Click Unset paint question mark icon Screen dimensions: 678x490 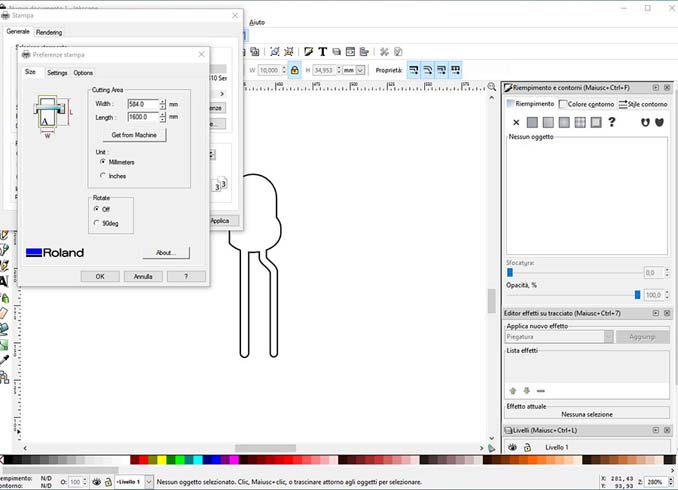pyautogui.click(x=611, y=122)
